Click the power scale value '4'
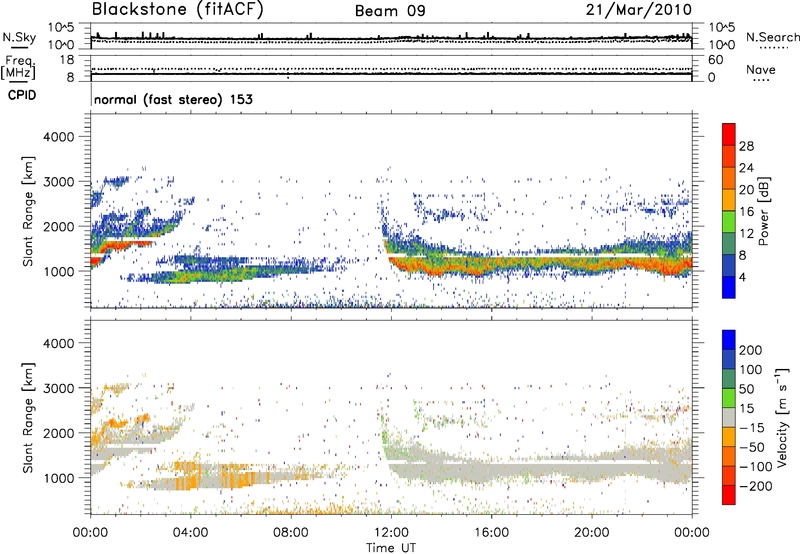This screenshot has width=800, height=554. 743,277
